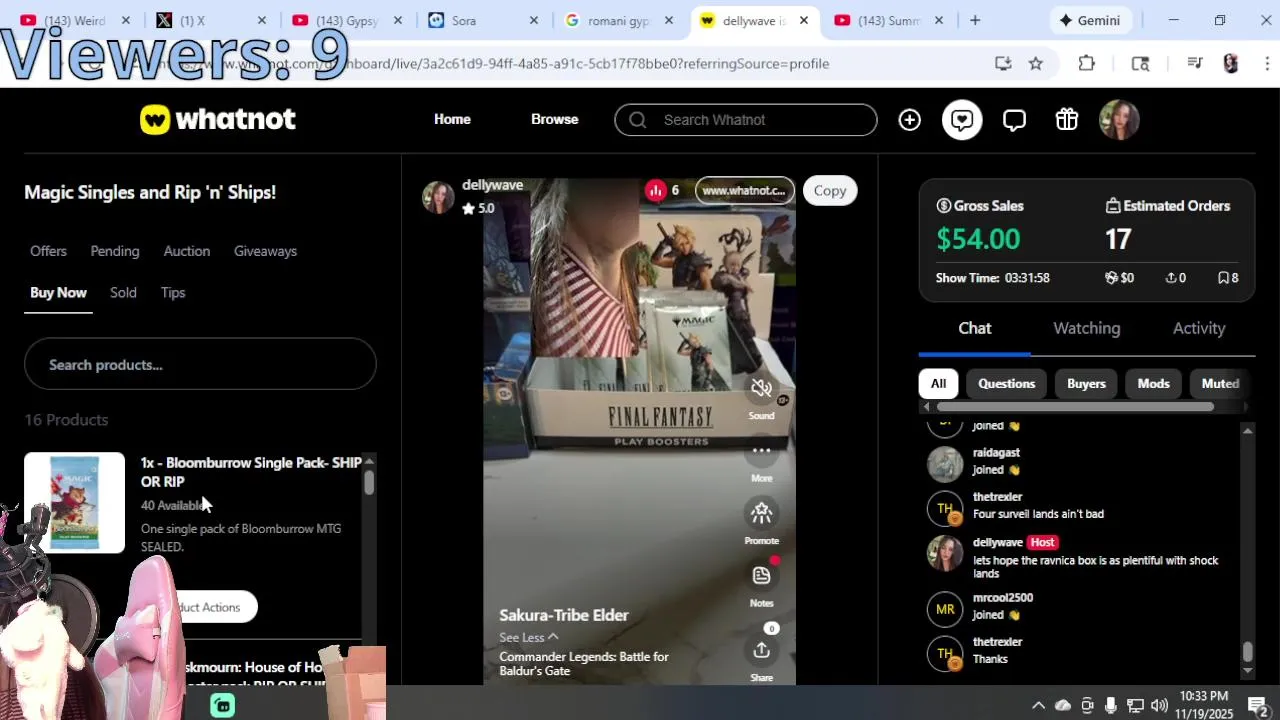Click the red viewer count icon
This screenshot has width=1280, height=720.
(655, 190)
